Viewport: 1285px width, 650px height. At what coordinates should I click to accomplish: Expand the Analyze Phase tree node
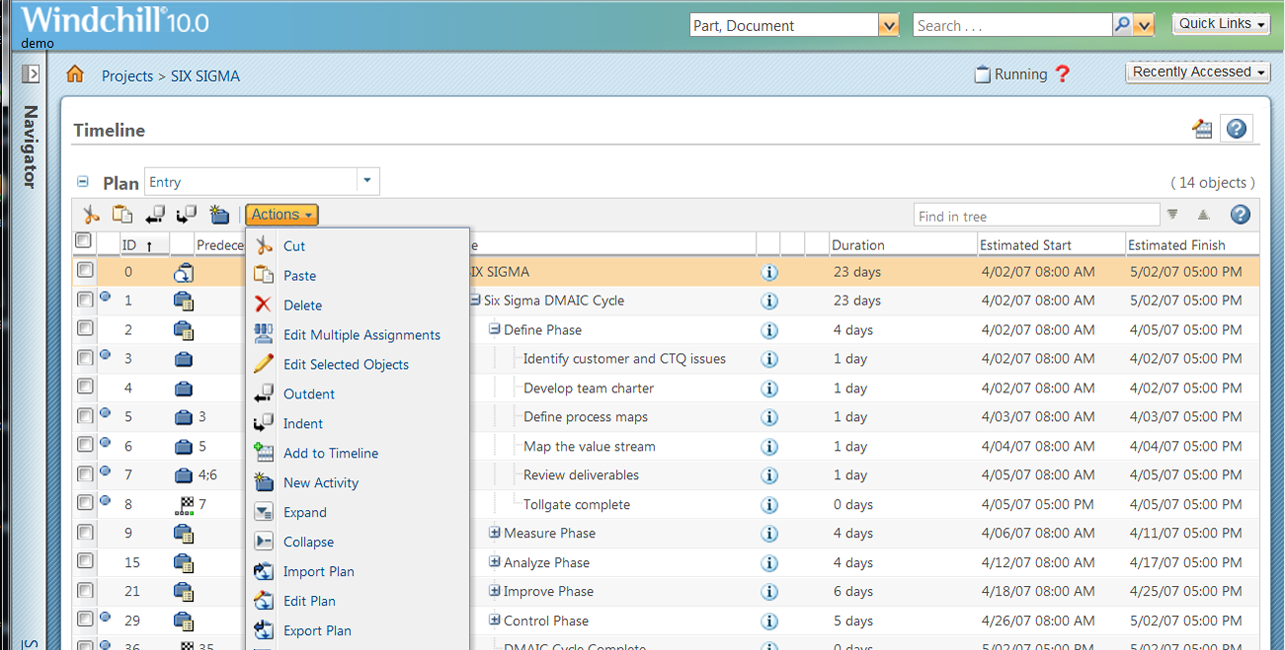tap(494, 562)
